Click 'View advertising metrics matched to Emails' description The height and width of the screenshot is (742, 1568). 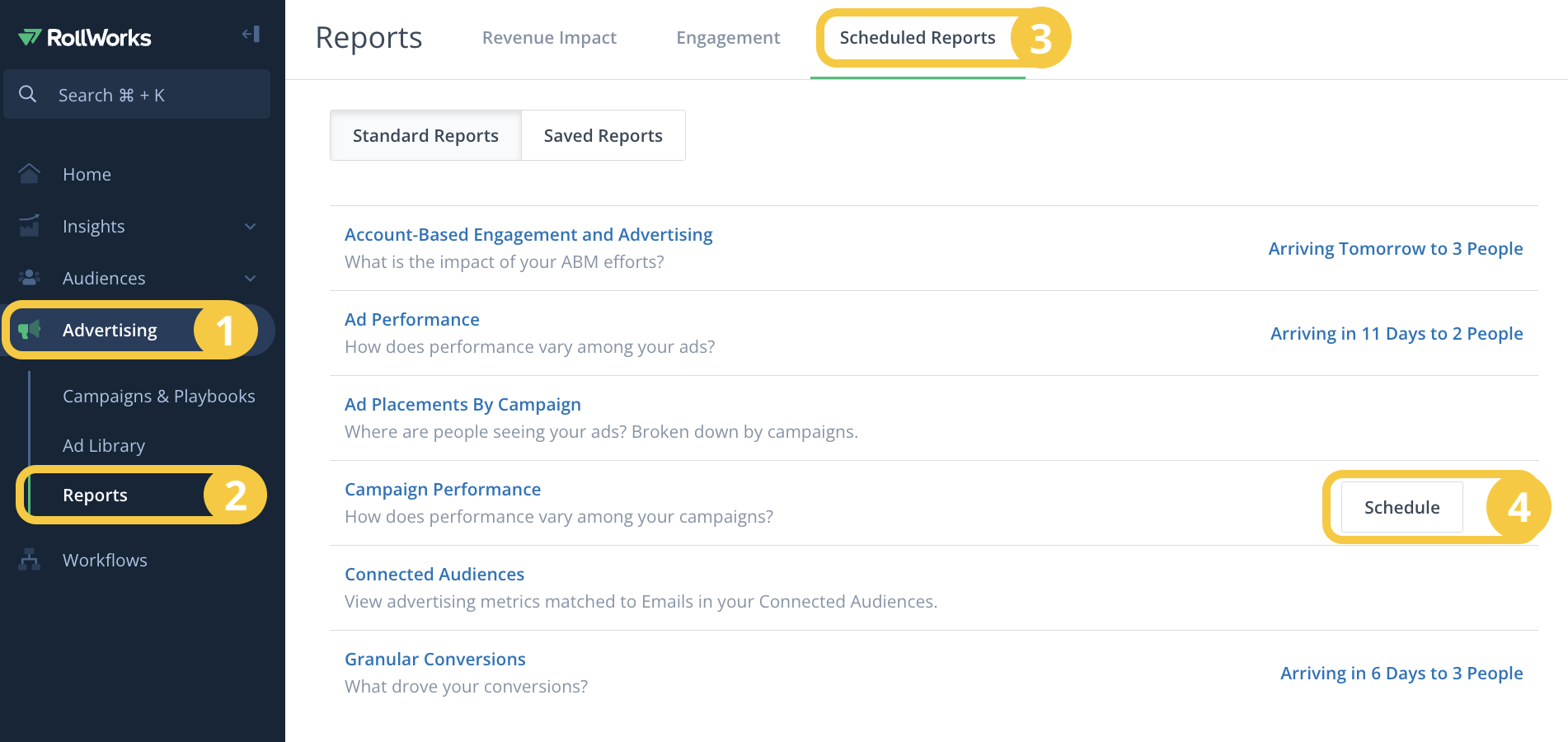click(x=641, y=602)
